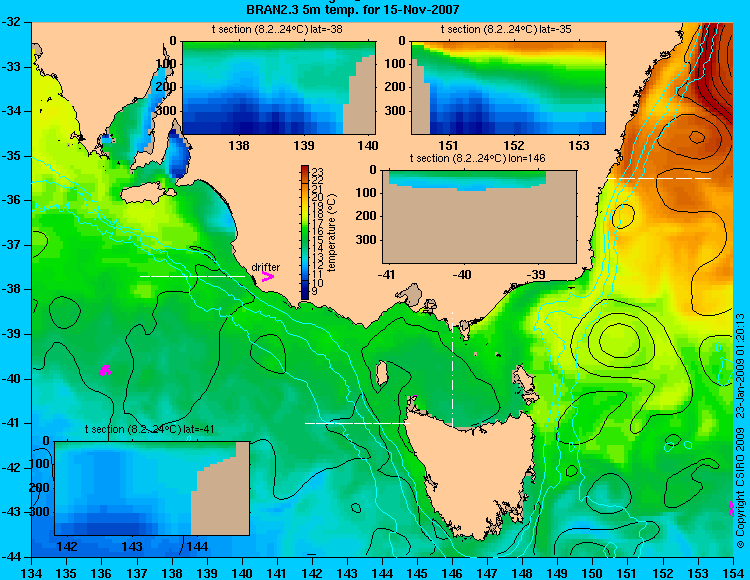Click the main map longitude label '147'
Image resolution: width=750 pixels, height=580 pixels.
[487, 573]
